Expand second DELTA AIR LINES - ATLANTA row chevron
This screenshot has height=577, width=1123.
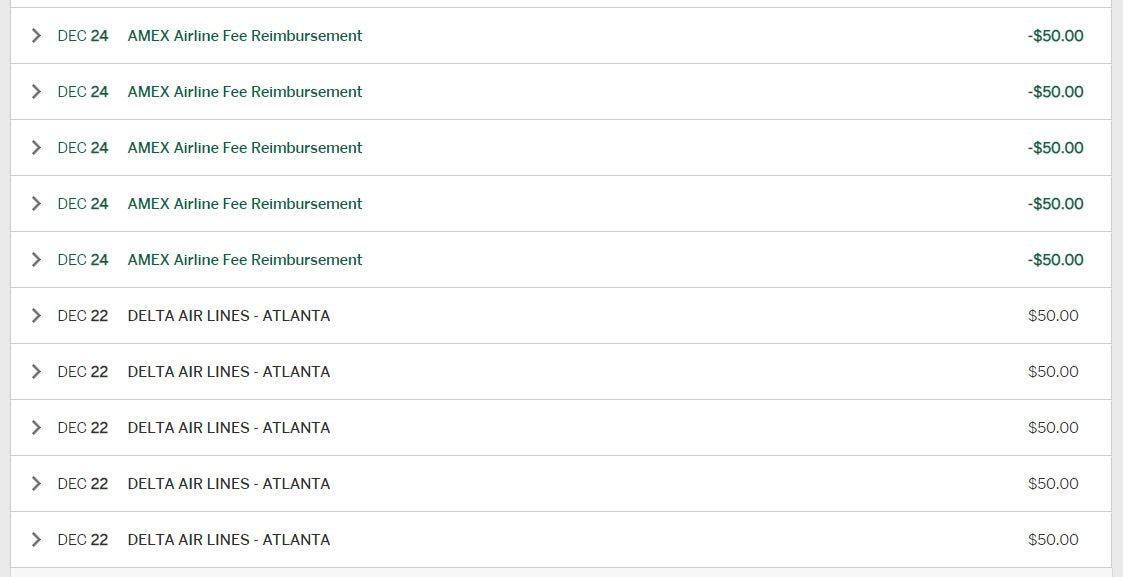(37, 372)
